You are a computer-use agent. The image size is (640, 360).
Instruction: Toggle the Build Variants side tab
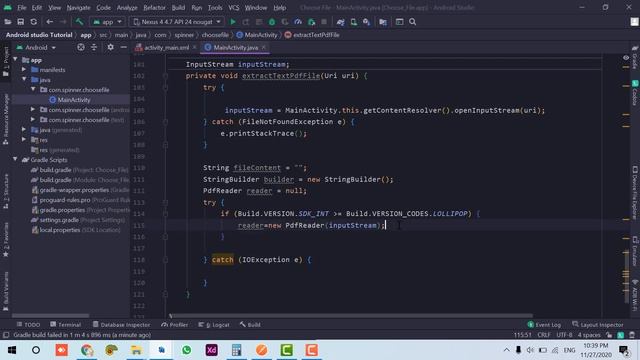coord(6,291)
